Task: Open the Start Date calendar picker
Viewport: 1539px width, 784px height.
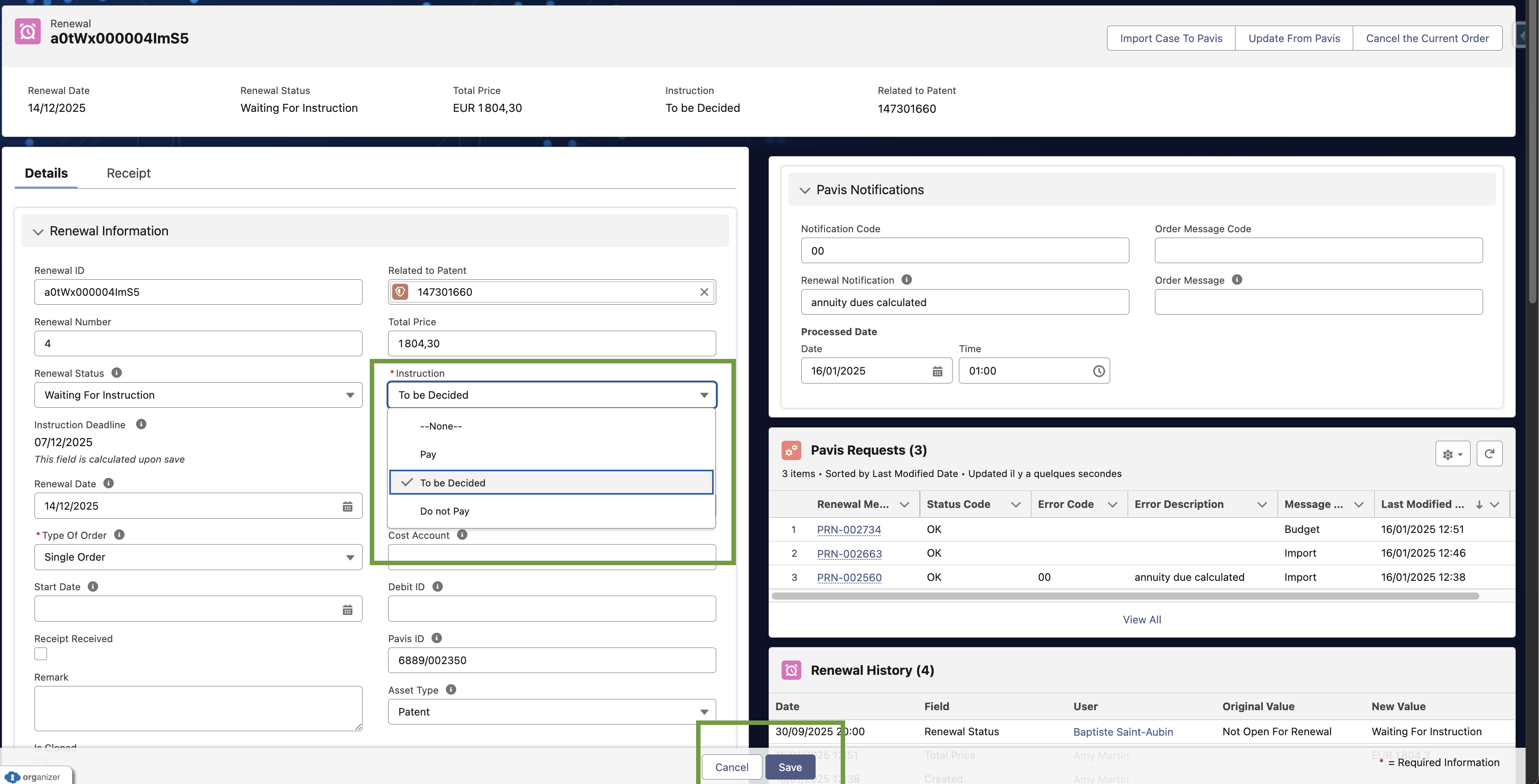Action: (x=347, y=609)
